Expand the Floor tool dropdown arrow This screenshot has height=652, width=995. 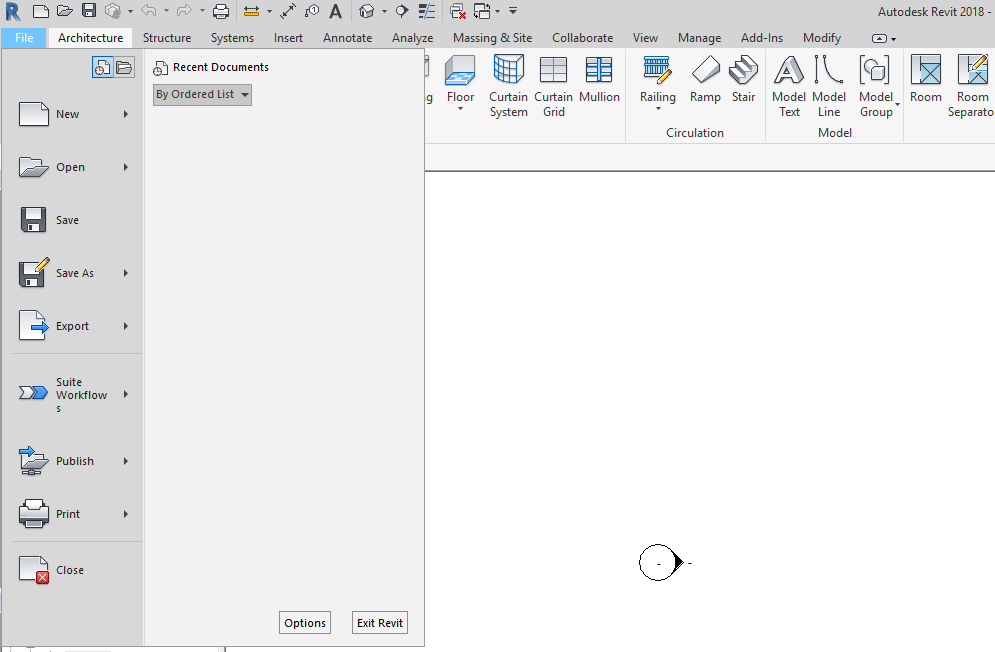(460, 109)
